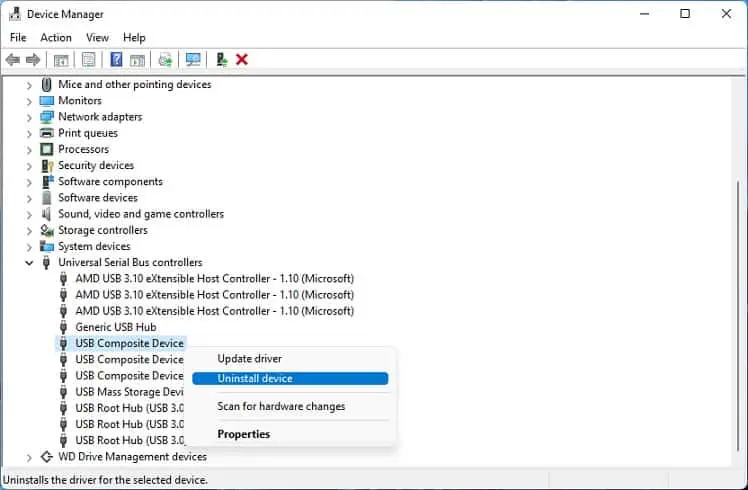Click the Mice and other pointing devices icon

(x=46, y=84)
